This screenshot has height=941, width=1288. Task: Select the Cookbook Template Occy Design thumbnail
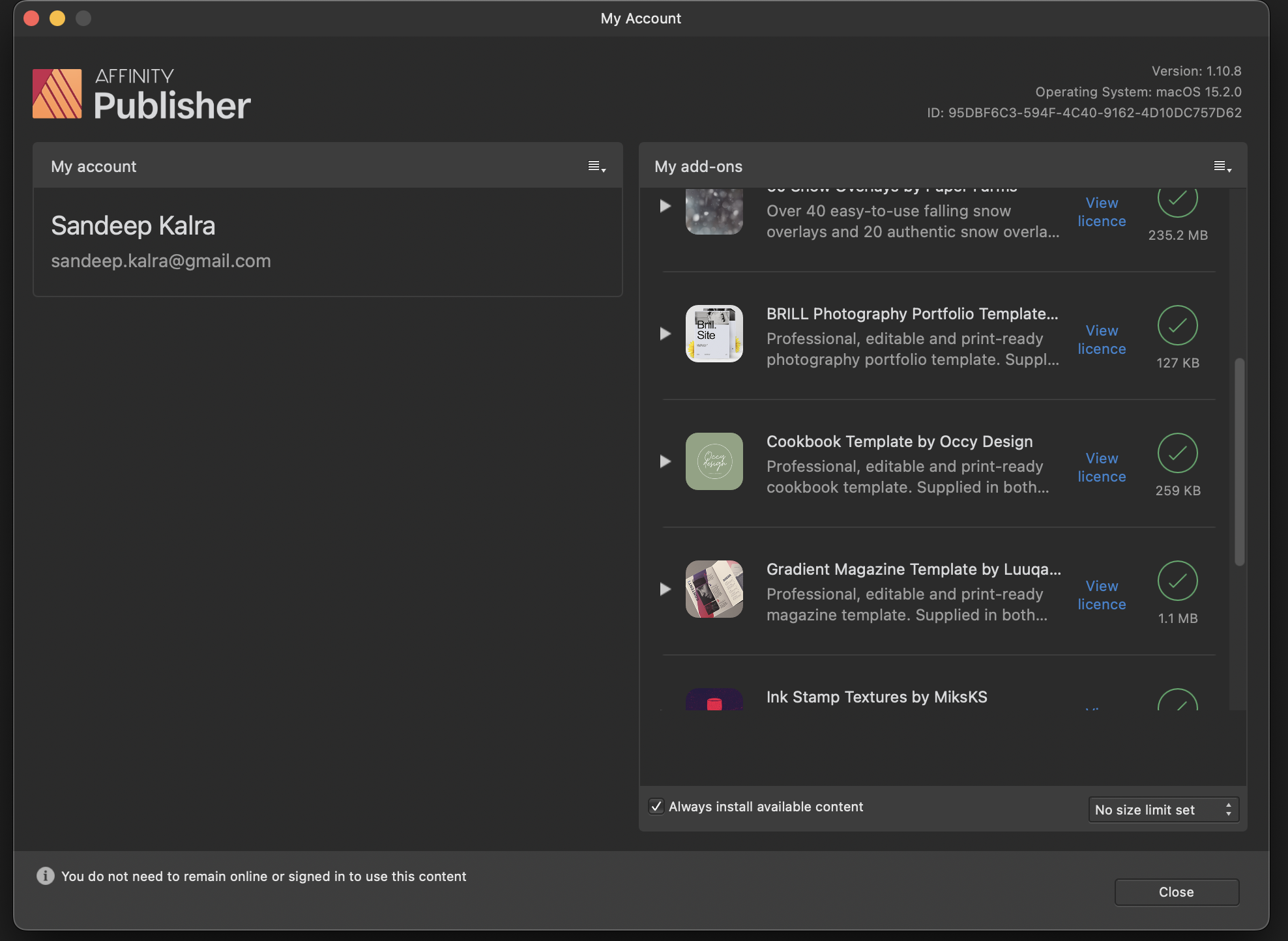(x=714, y=461)
